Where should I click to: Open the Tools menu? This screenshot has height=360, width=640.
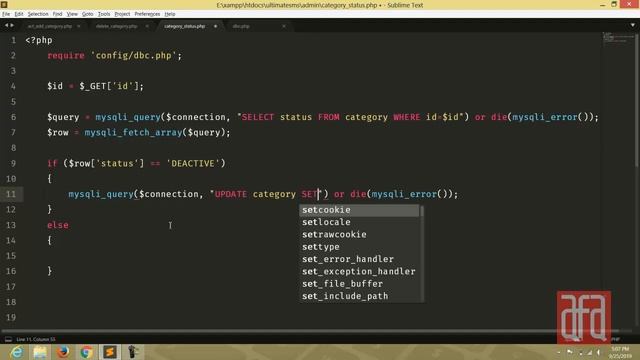coord(104,14)
